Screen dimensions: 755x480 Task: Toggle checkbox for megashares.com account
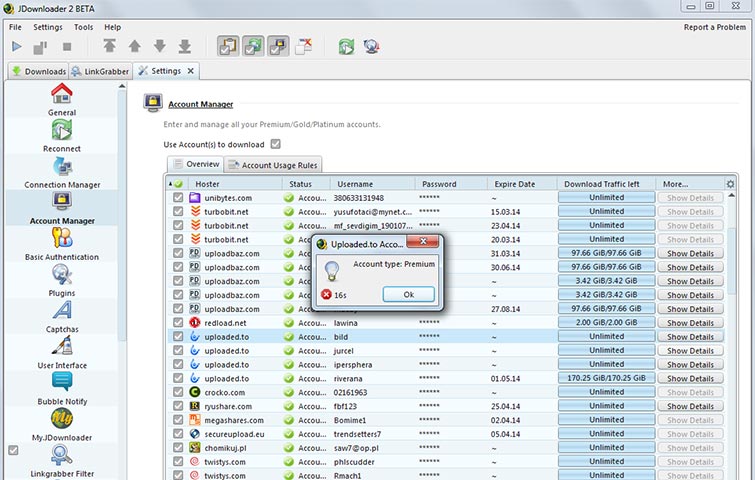coord(178,420)
